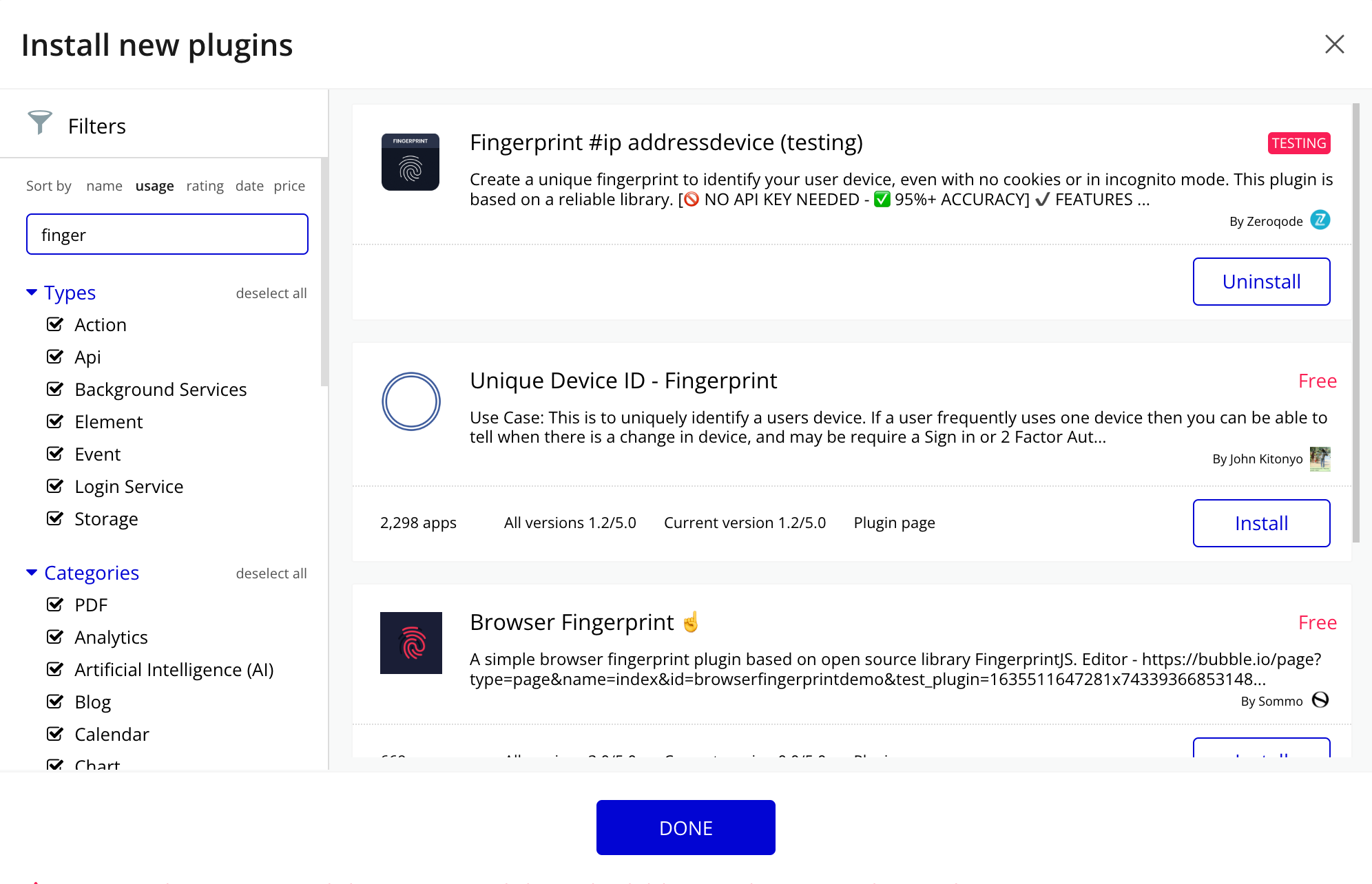Install Unique Device ID - Fingerprint plugin
1372x884 pixels.
pos(1261,523)
